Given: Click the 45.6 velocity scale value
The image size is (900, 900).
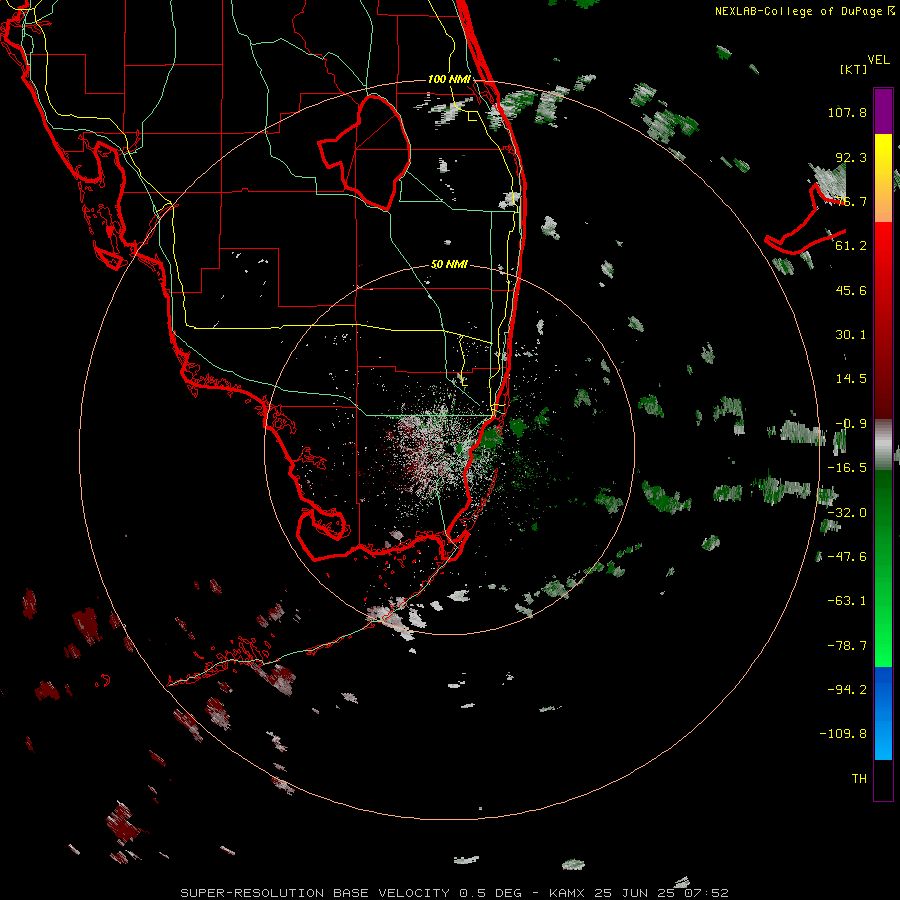Looking at the screenshot, I should tap(851, 290).
